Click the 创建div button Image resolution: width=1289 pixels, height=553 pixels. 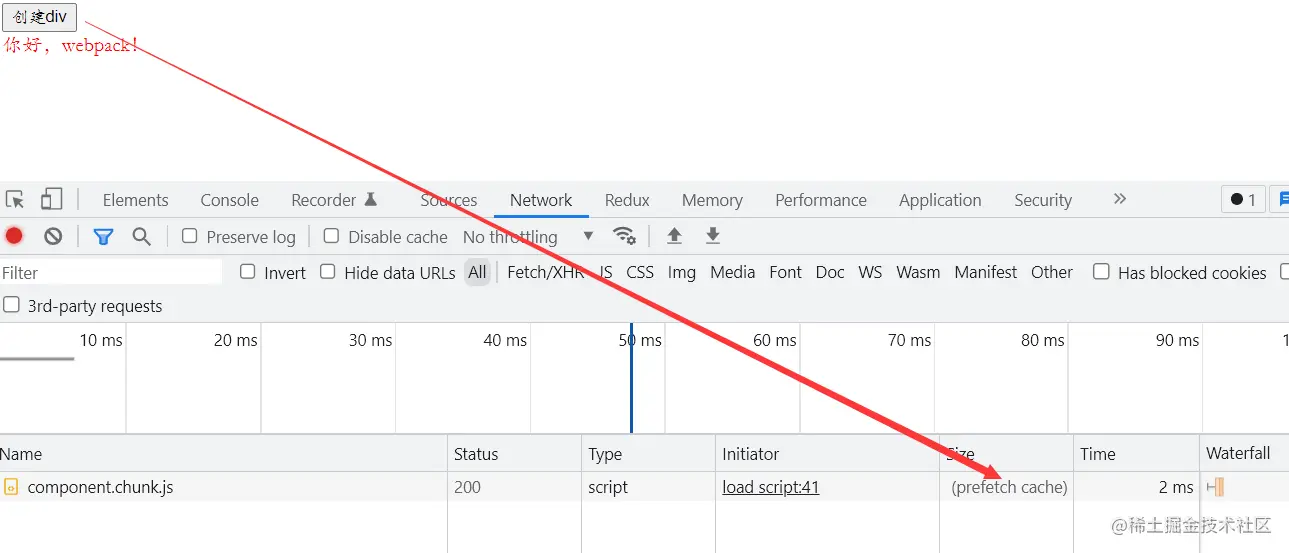coord(39,16)
